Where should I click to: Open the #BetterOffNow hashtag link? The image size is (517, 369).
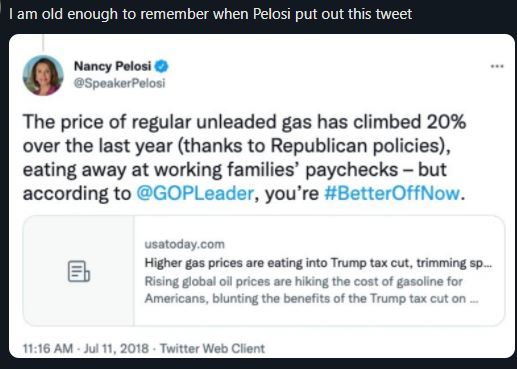coord(392,193)
